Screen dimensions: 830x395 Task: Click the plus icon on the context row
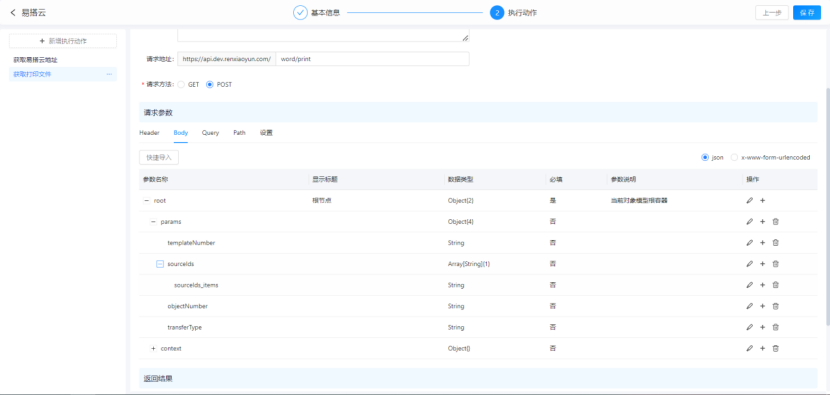(x=762, y=348)
